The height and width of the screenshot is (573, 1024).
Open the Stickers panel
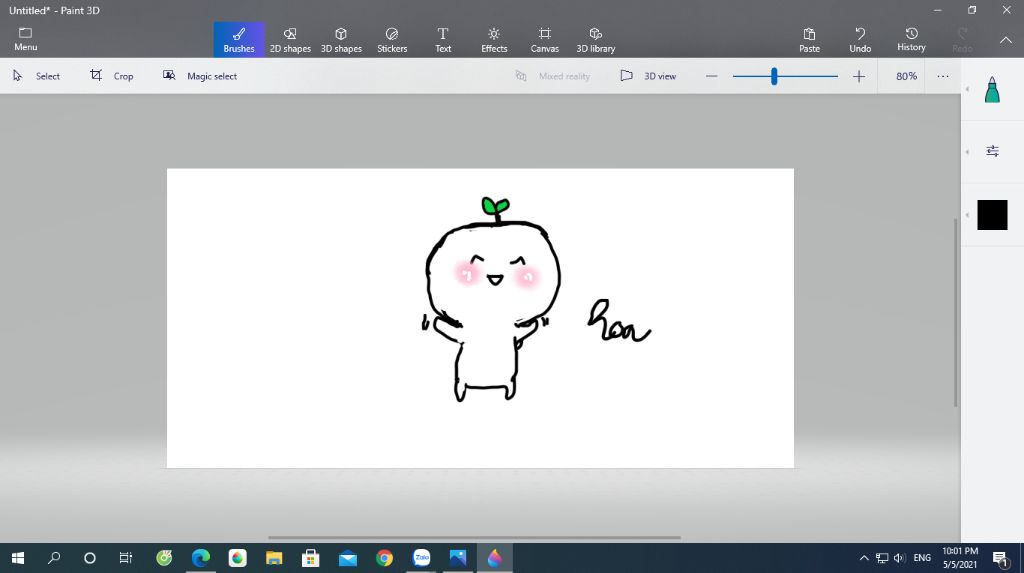392,40
